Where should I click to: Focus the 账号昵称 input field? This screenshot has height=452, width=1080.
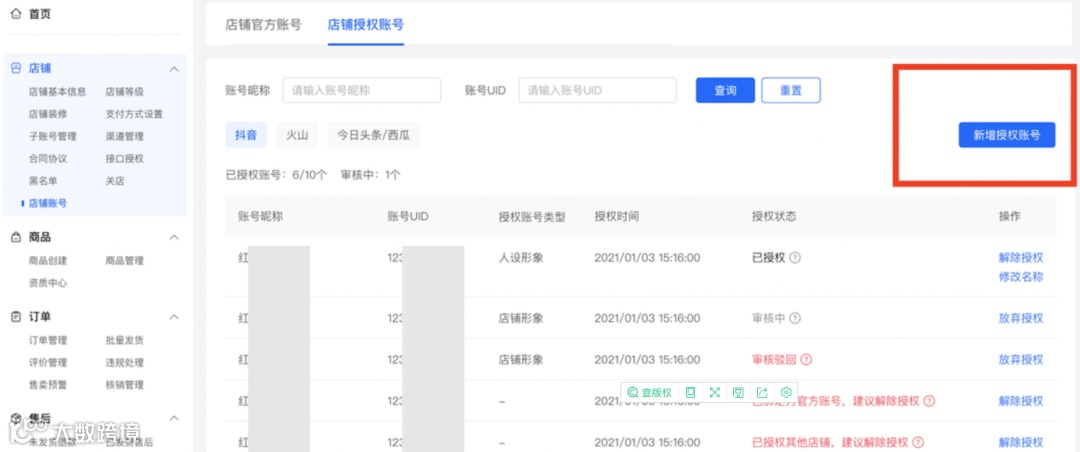(362, 90)
